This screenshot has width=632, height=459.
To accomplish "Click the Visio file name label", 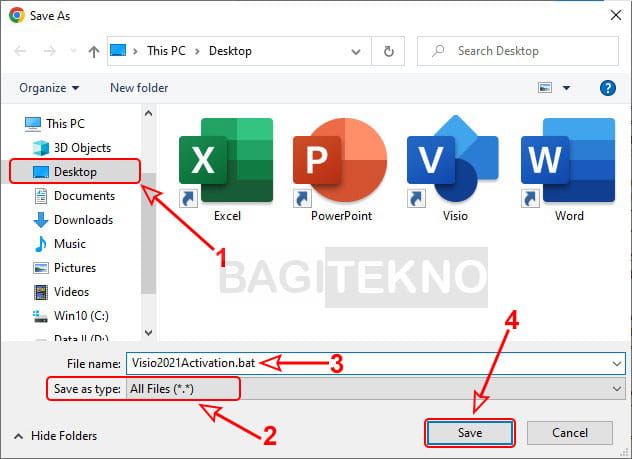I will [455, 216].
